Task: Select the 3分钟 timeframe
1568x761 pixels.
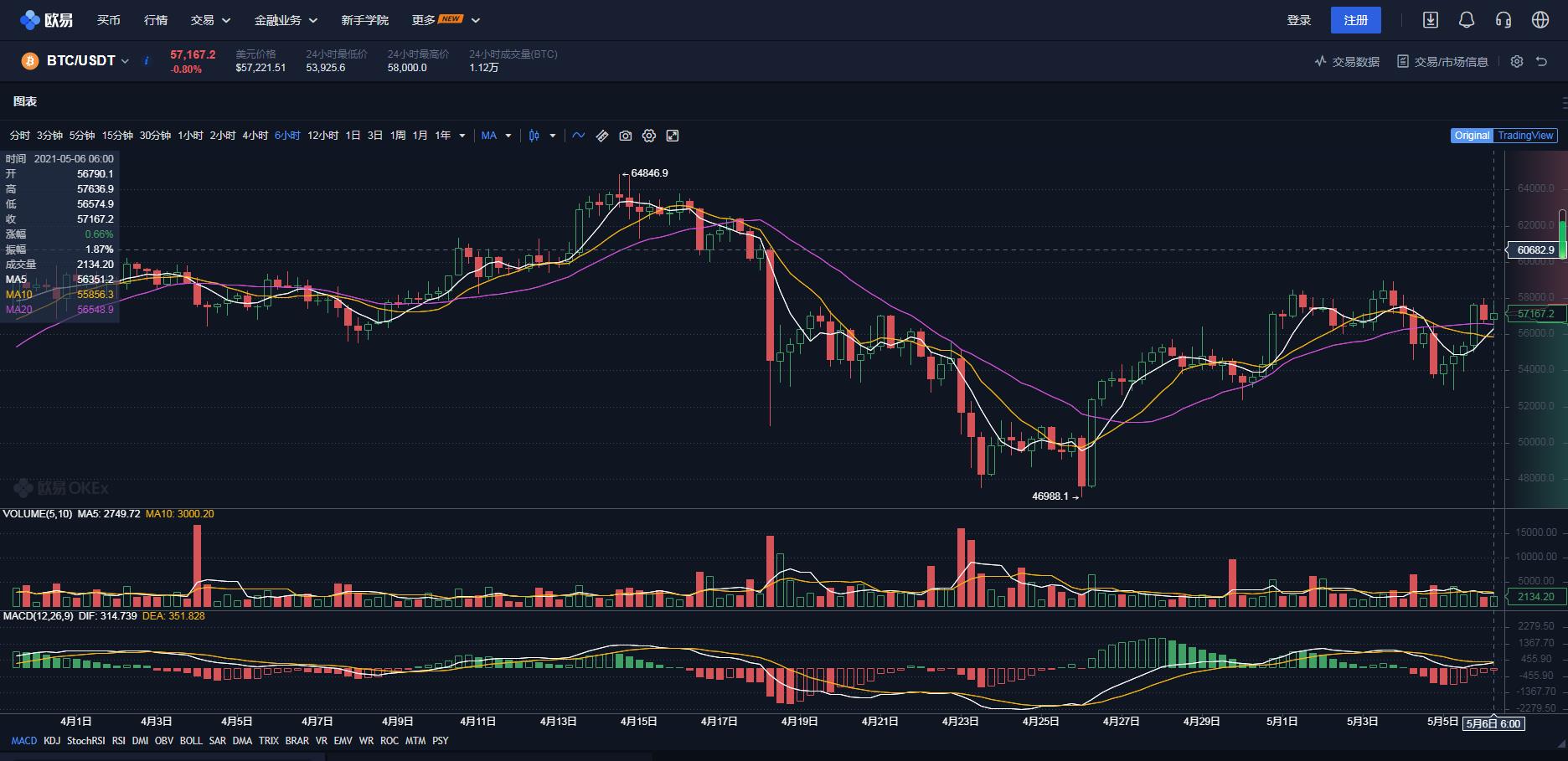Action: pyautogui.click(x=49, y=136)
